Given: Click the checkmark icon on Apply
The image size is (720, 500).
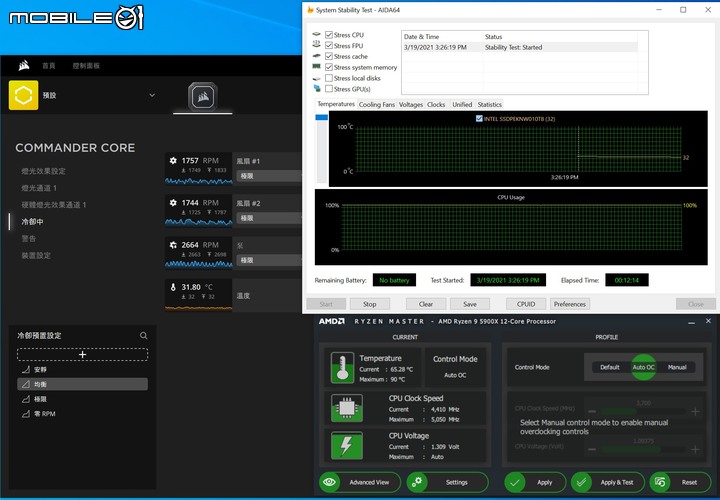Looking at the screenshot, I should tap(515, 483).
